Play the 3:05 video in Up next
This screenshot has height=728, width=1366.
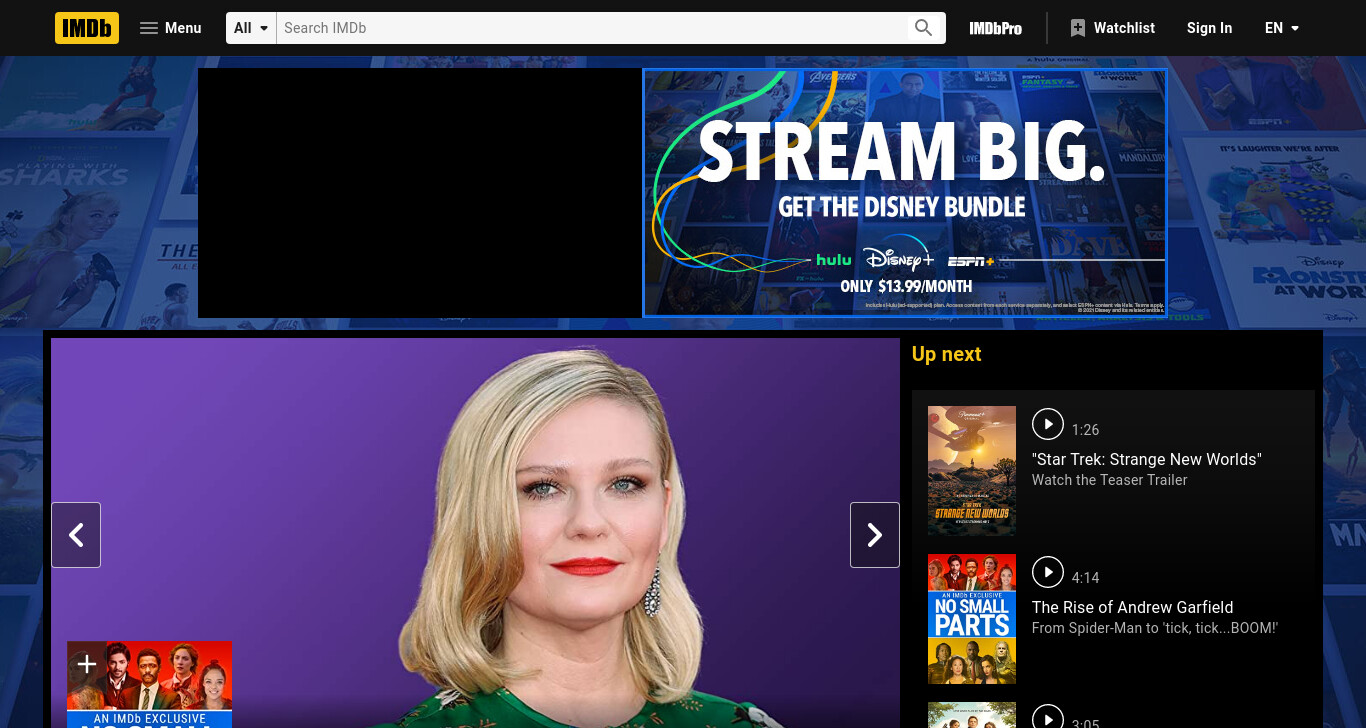1048,718
